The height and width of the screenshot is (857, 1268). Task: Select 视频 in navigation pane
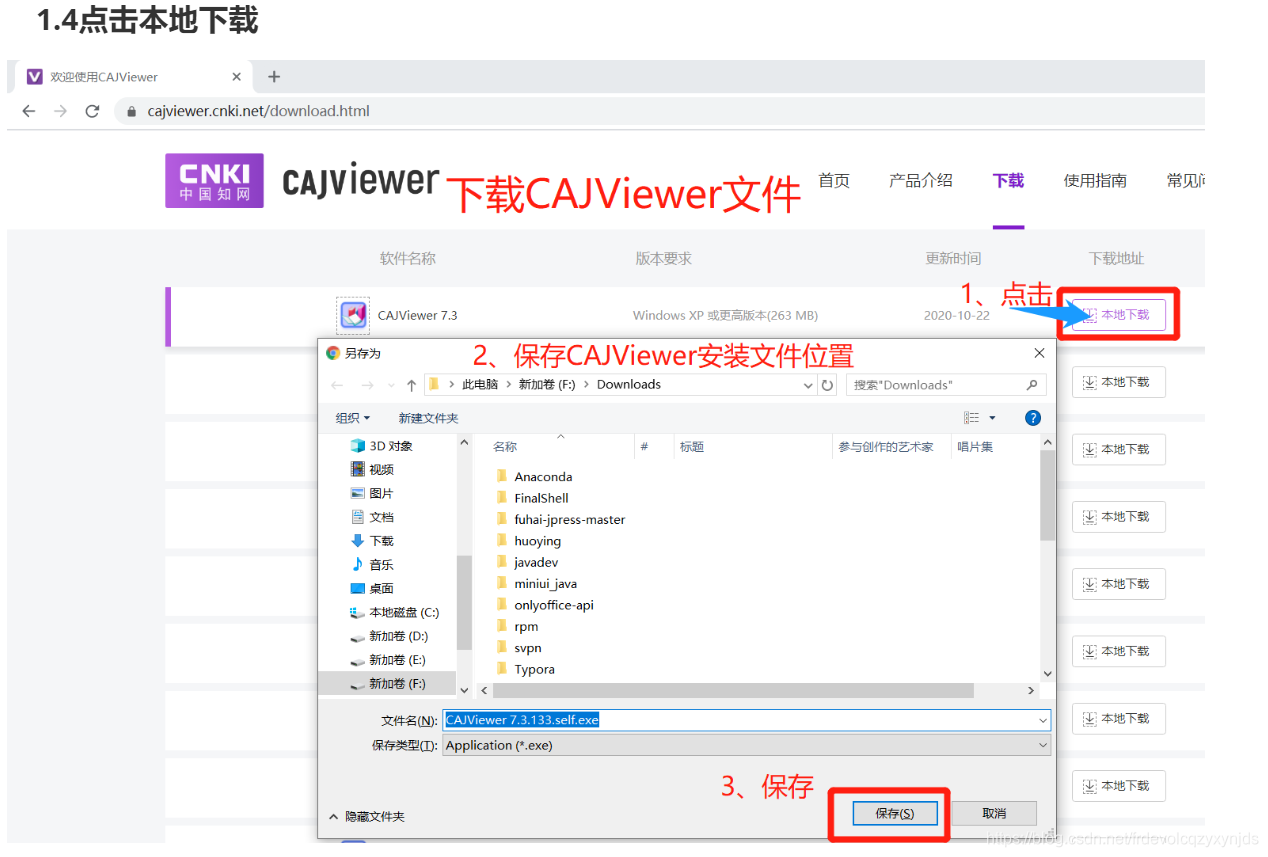point(372,469)
